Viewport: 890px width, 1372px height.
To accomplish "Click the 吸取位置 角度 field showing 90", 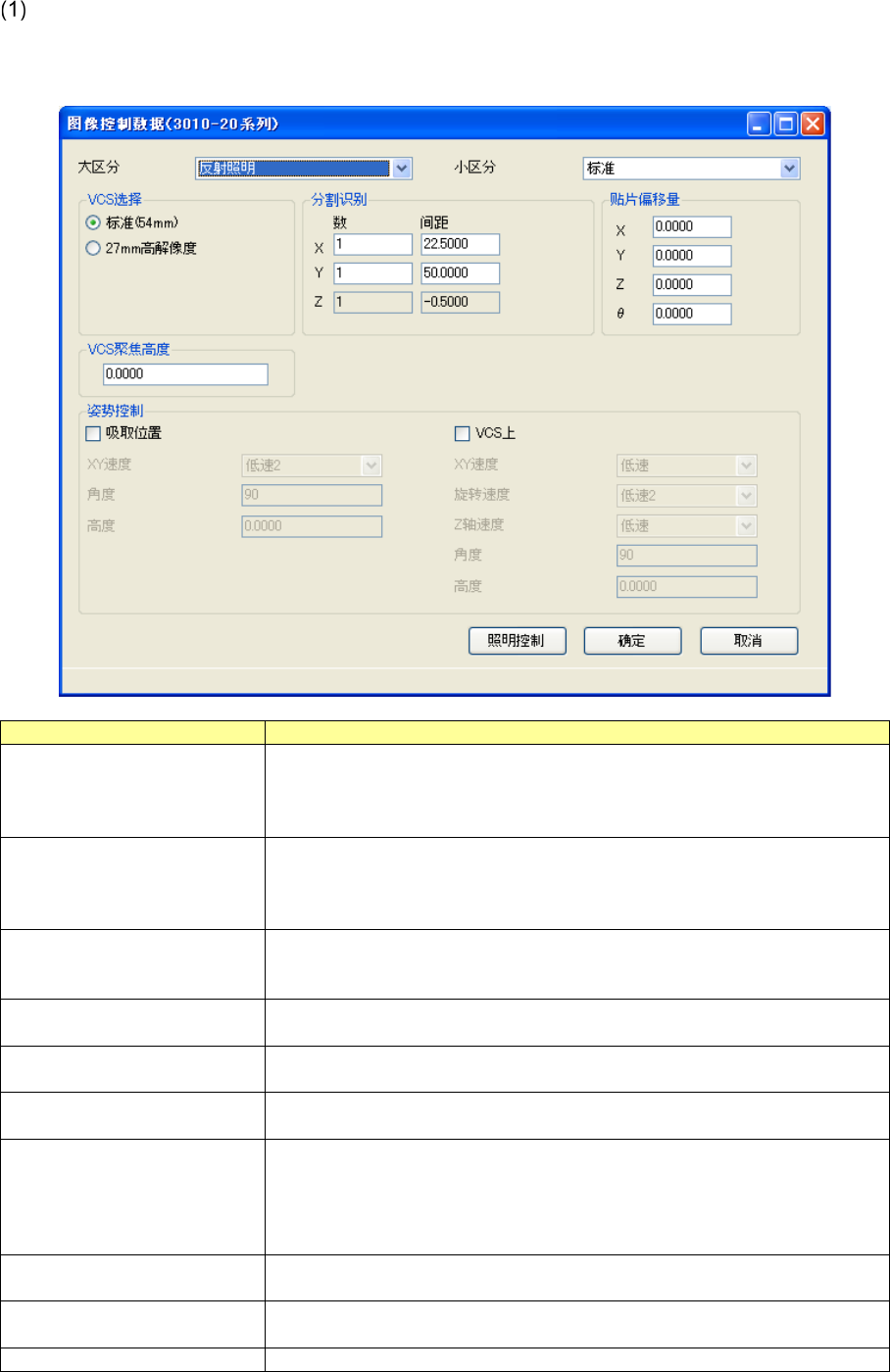I will [x=312, y=496].
